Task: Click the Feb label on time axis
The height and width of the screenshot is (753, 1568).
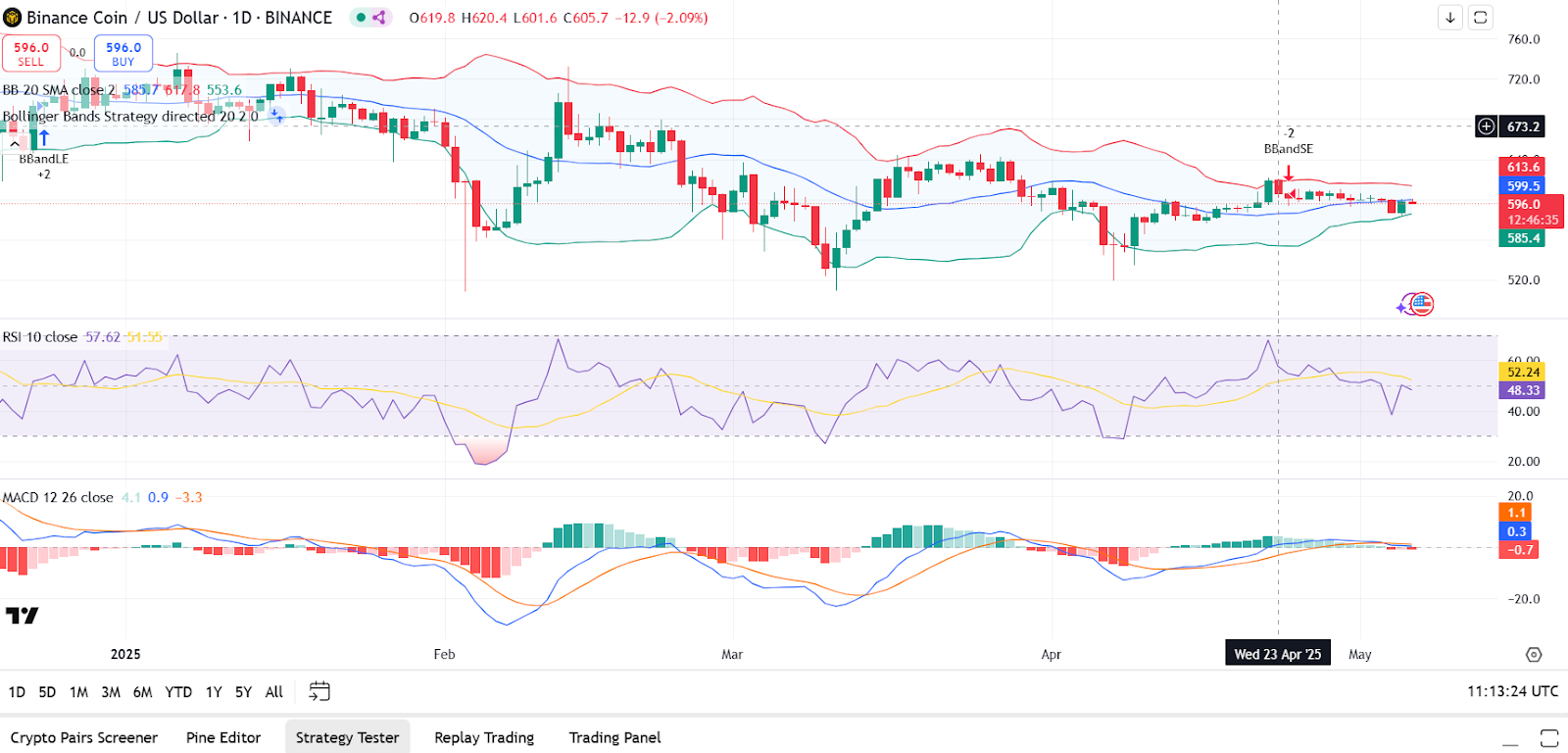Action: click(x=445, y=654)
